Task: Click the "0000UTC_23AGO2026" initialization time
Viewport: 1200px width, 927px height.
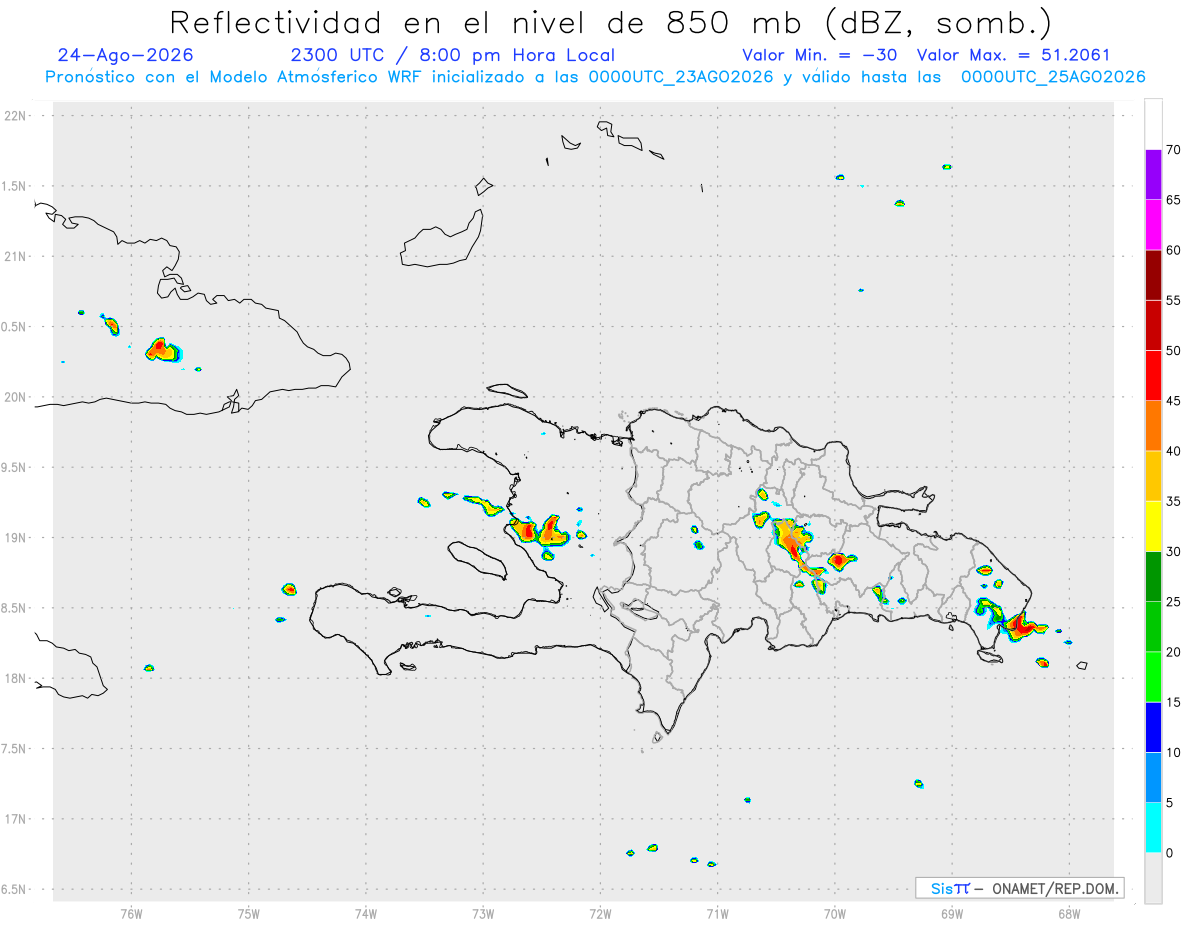Action: pyautogui.click(x=680, y=77)
